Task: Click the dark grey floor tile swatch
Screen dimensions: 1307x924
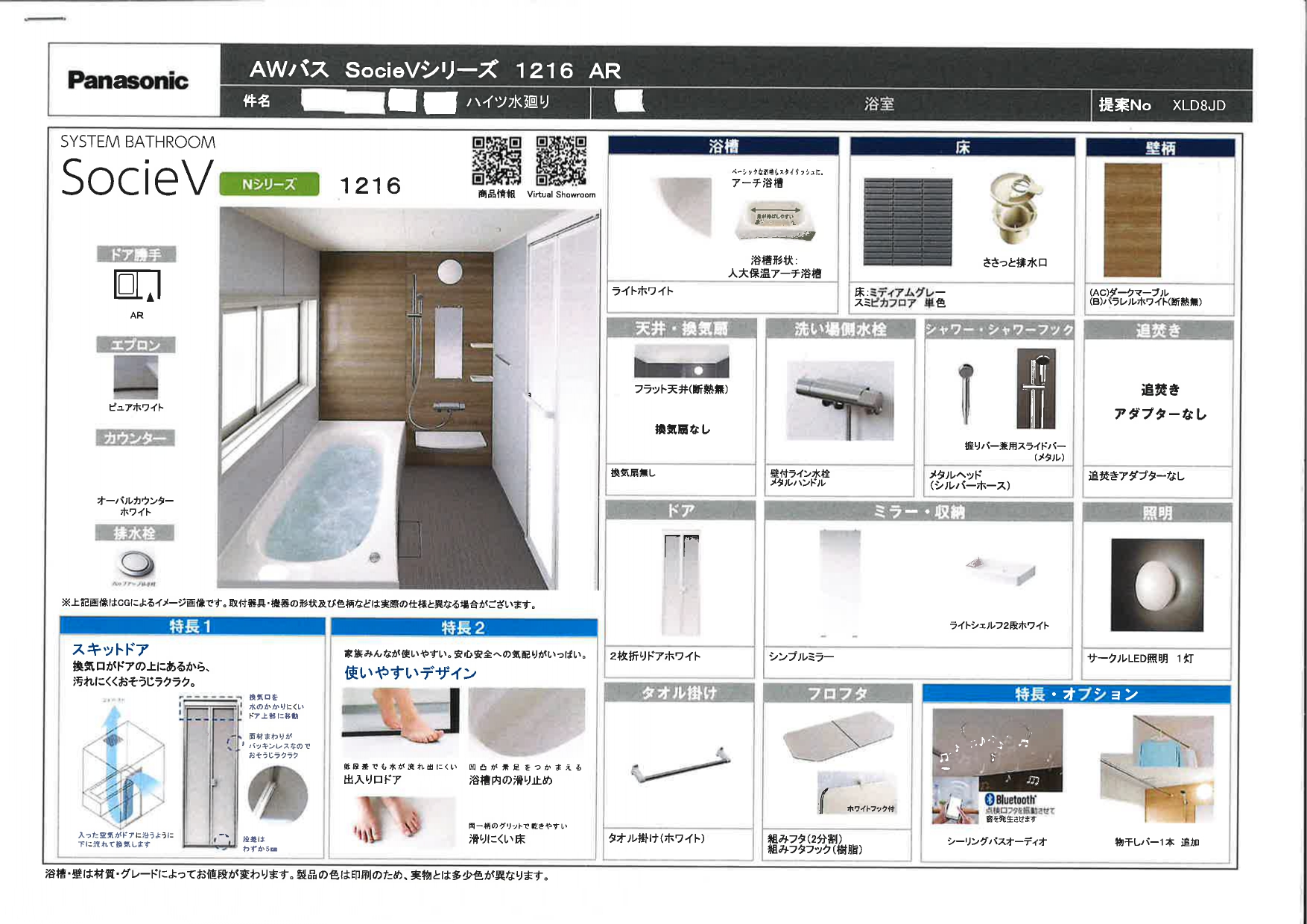Action: pos(908,221)
